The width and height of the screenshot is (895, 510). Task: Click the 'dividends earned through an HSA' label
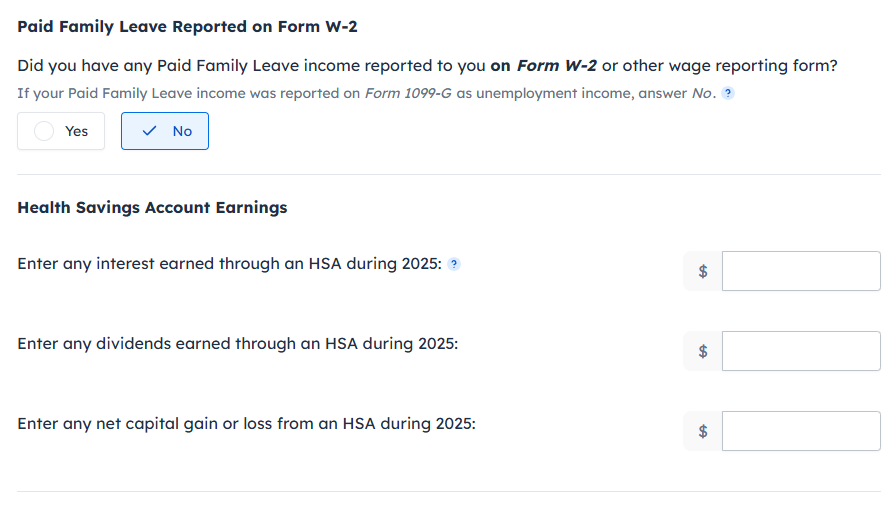click(237, 343)
